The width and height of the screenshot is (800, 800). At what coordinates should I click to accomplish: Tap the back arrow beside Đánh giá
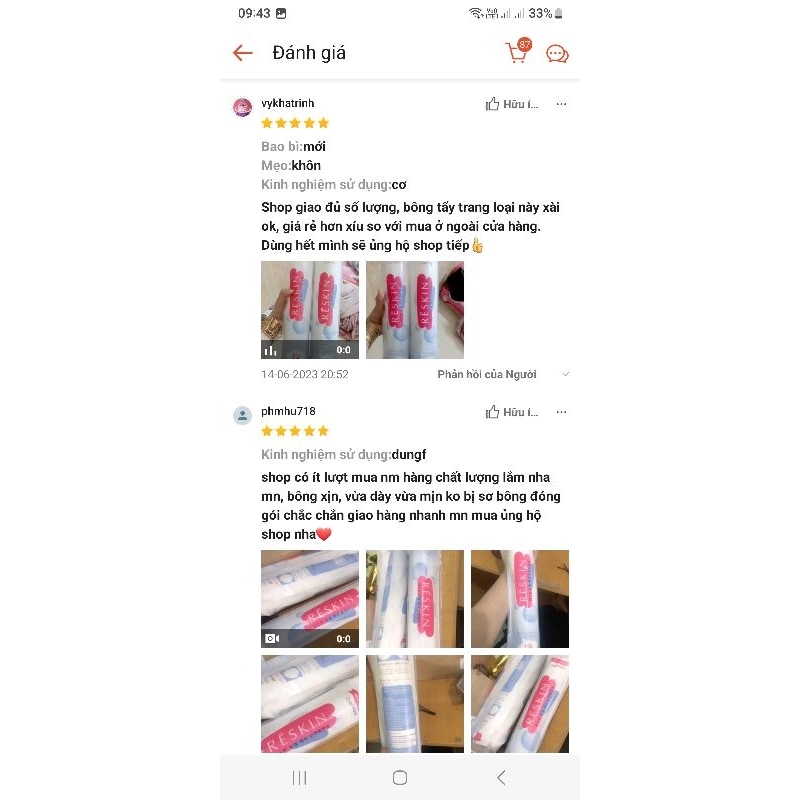tap(242, 53)
